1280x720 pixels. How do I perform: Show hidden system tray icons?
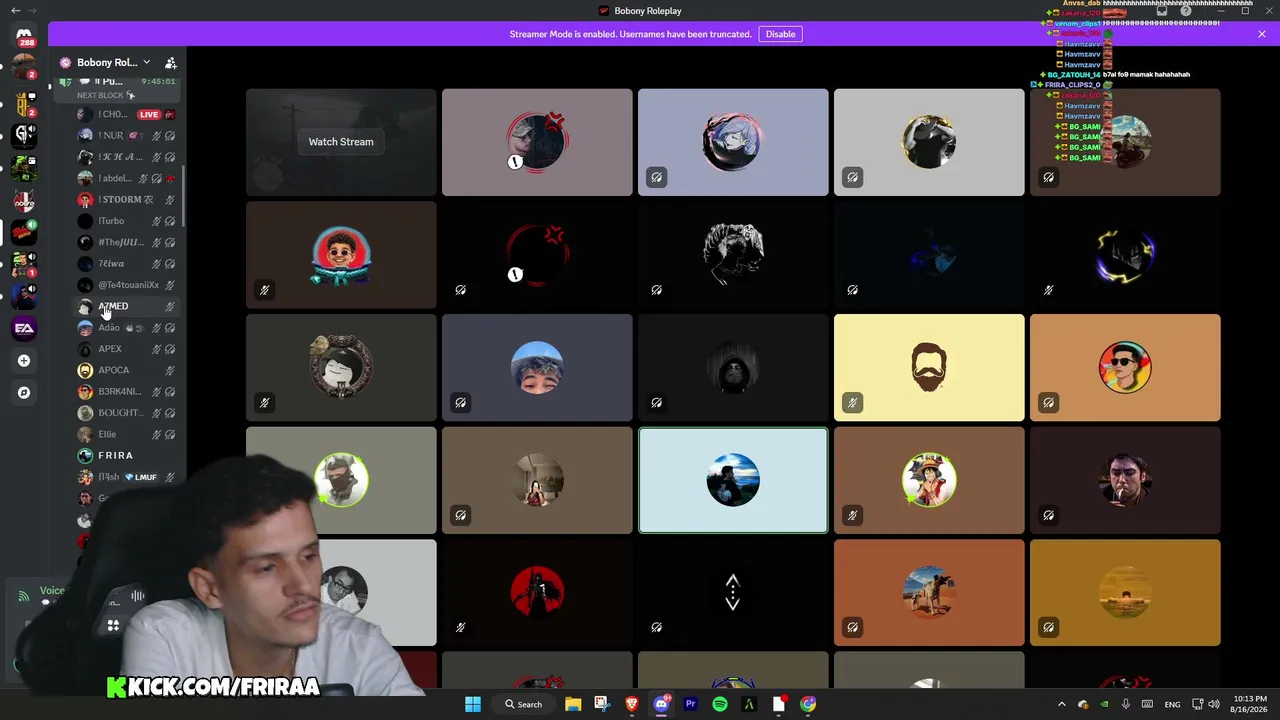point(1062,704)
